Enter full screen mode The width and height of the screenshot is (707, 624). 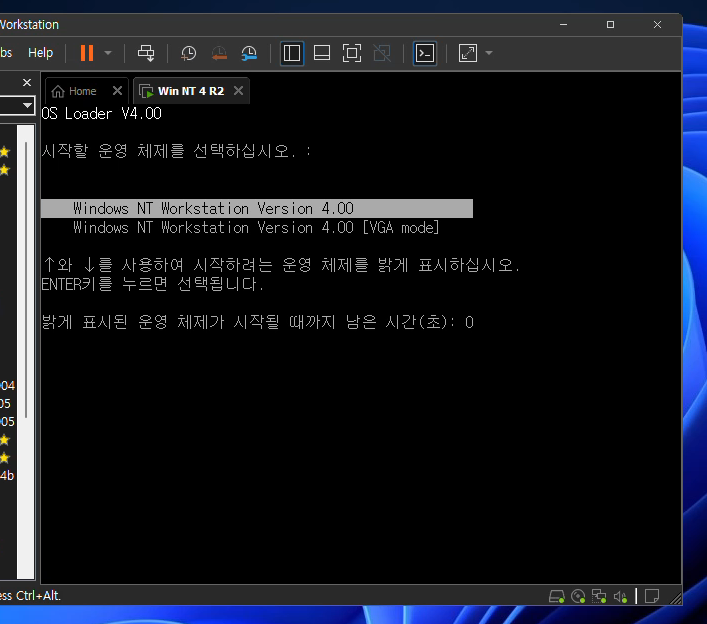click(x=352, y=53)
